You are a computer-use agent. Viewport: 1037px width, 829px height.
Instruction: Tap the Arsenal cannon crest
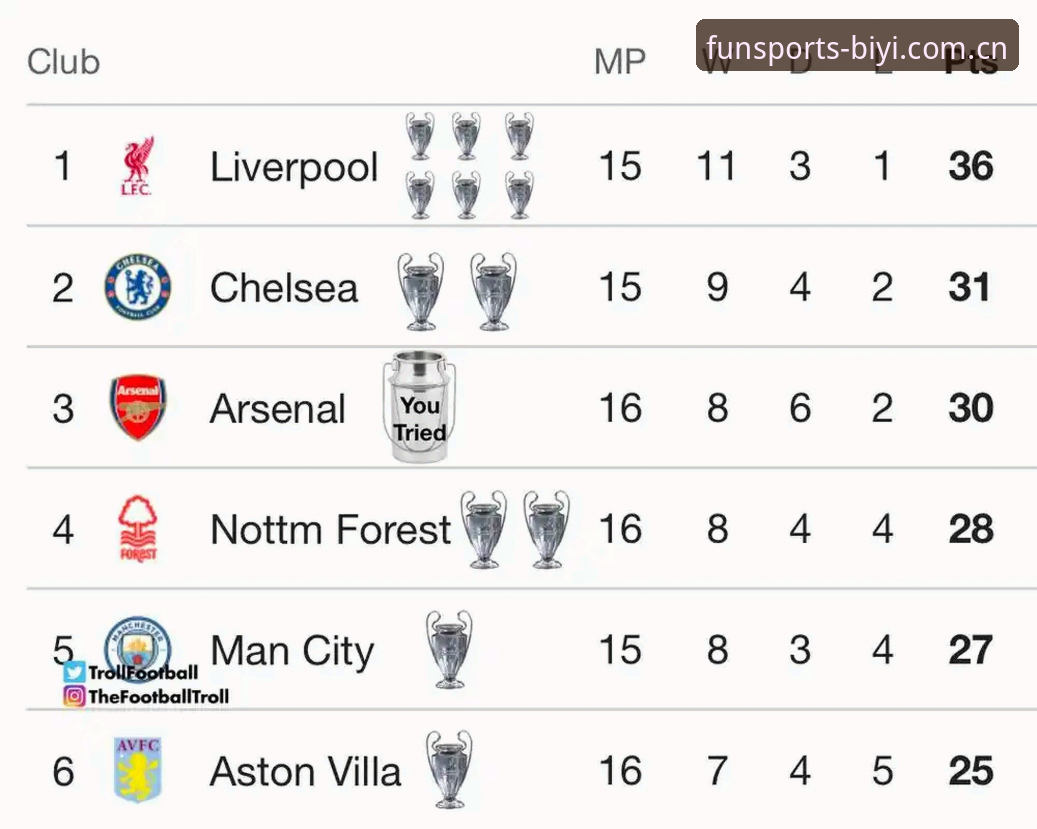click(138, 408)
